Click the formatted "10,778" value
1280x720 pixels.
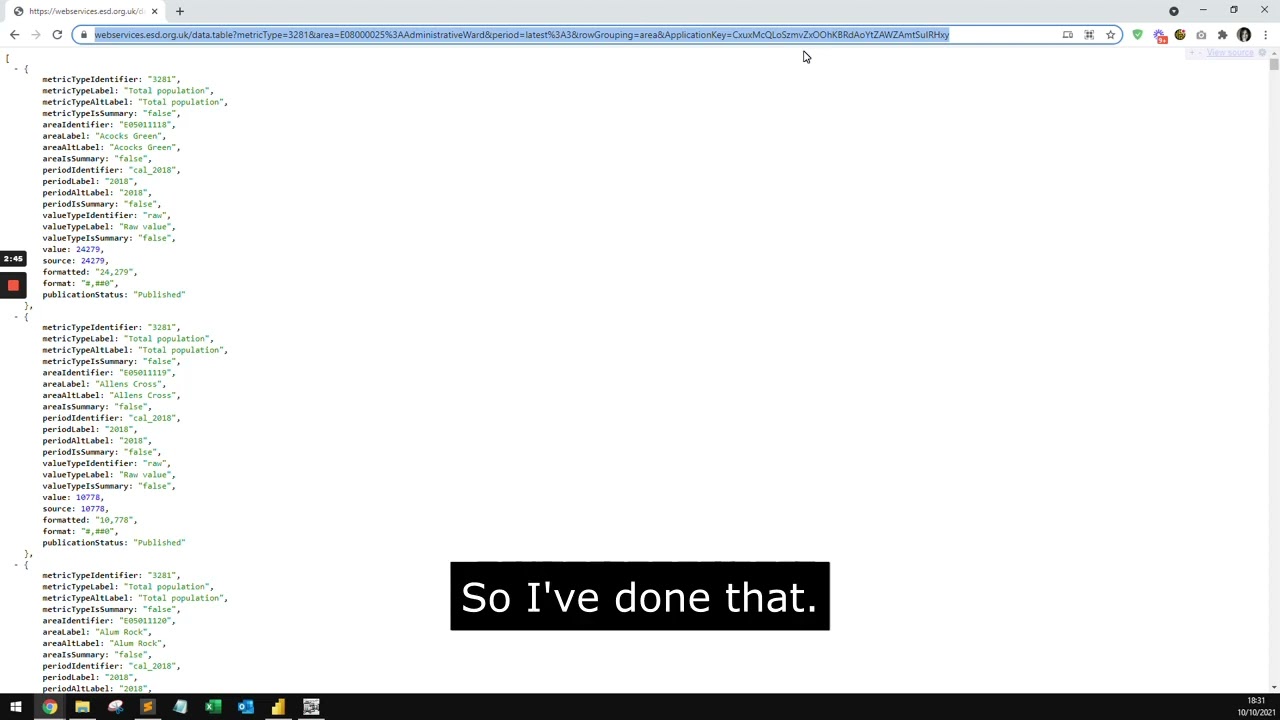coord(114,520)
